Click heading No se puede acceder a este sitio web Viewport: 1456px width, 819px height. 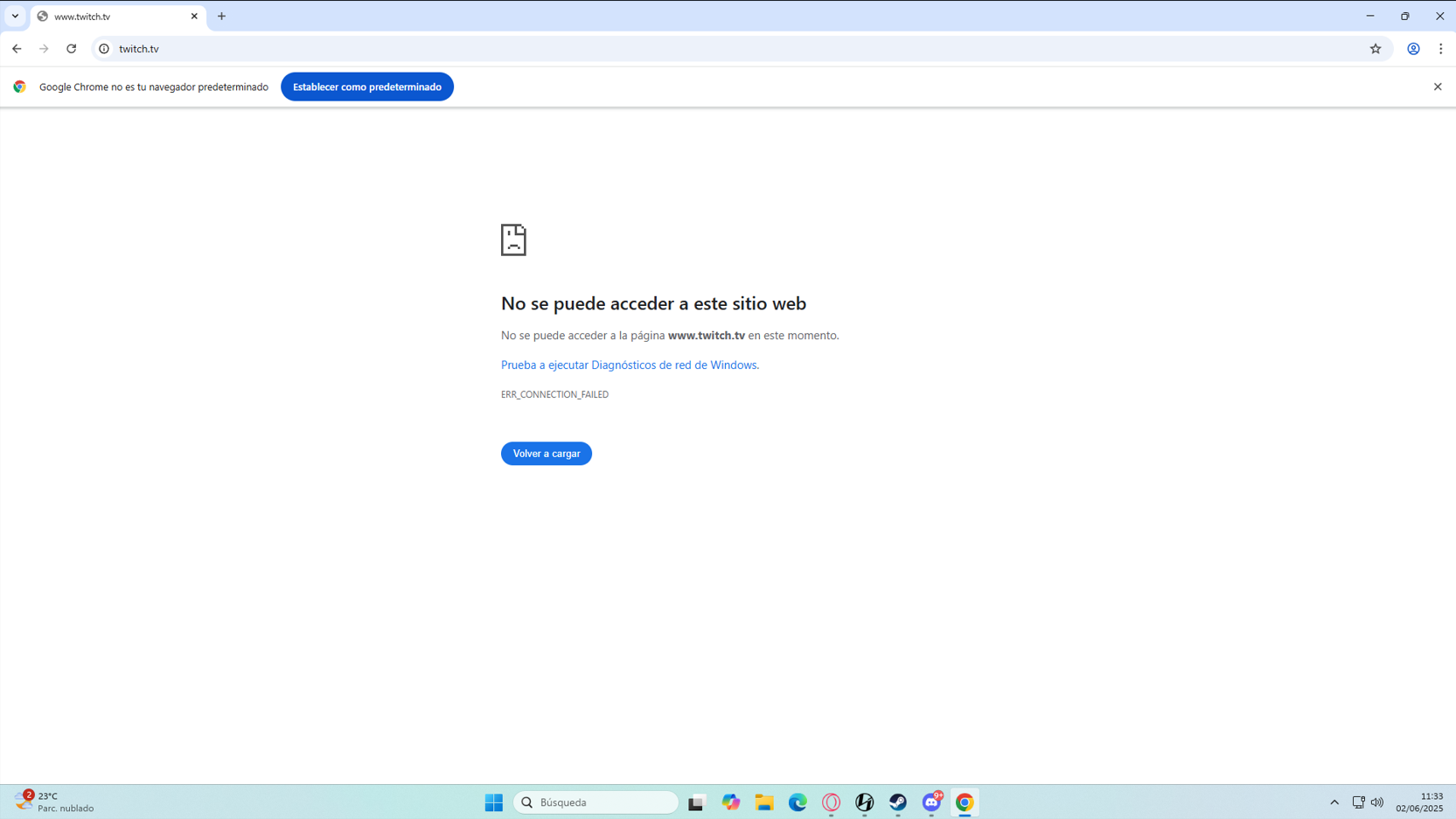coord(653,303)
